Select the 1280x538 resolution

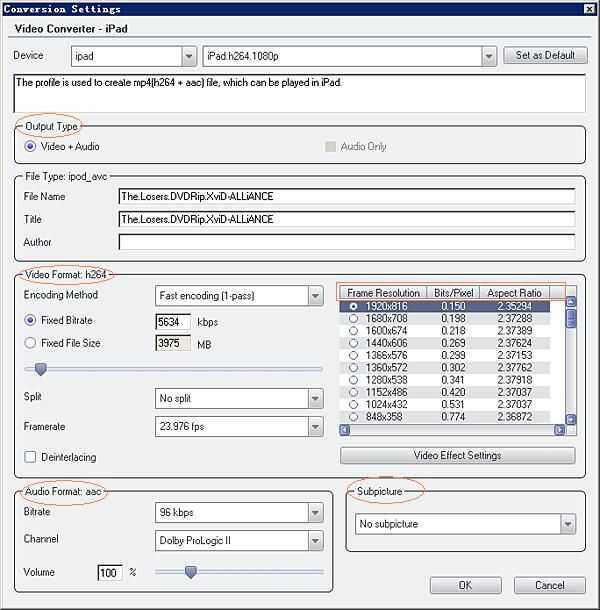pyautogui.click(x=445, y=380)
